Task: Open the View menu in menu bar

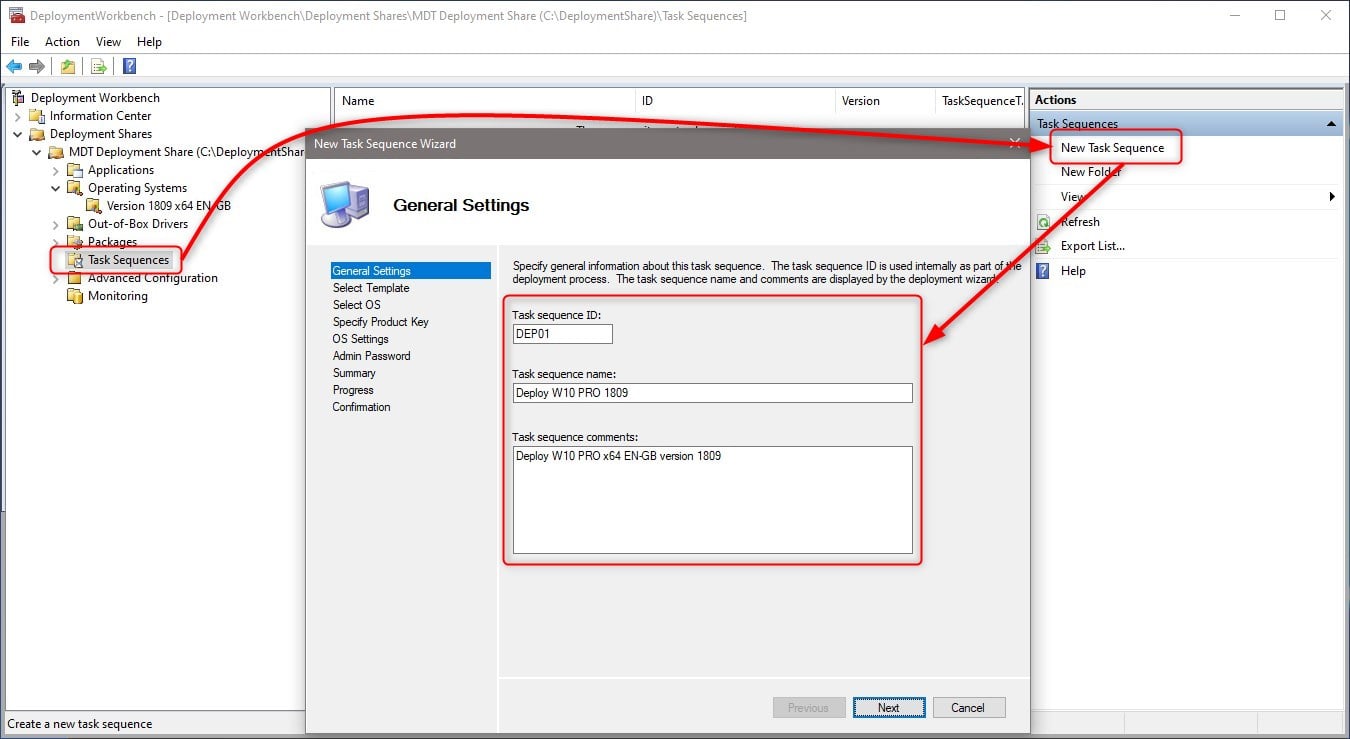Action: tap(108, 42)
